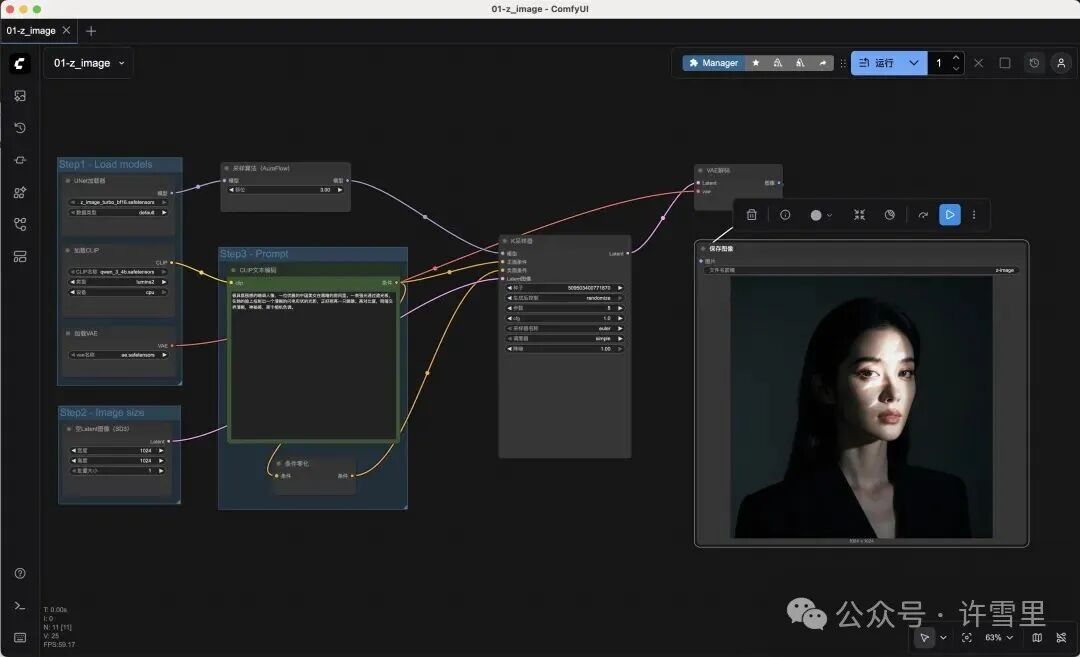Click the blue play button on node toolbar
The height and width of the screenshot is (657, 1080).
[x=949, y=214]
